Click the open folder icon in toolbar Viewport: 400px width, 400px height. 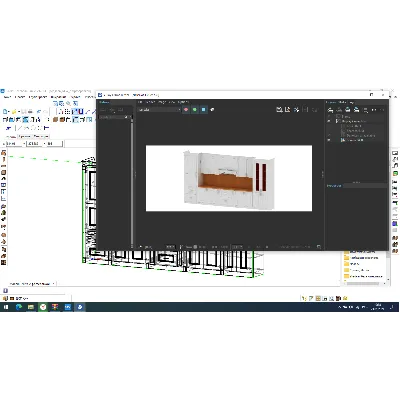pyautogui.click(x=14, y=111)
